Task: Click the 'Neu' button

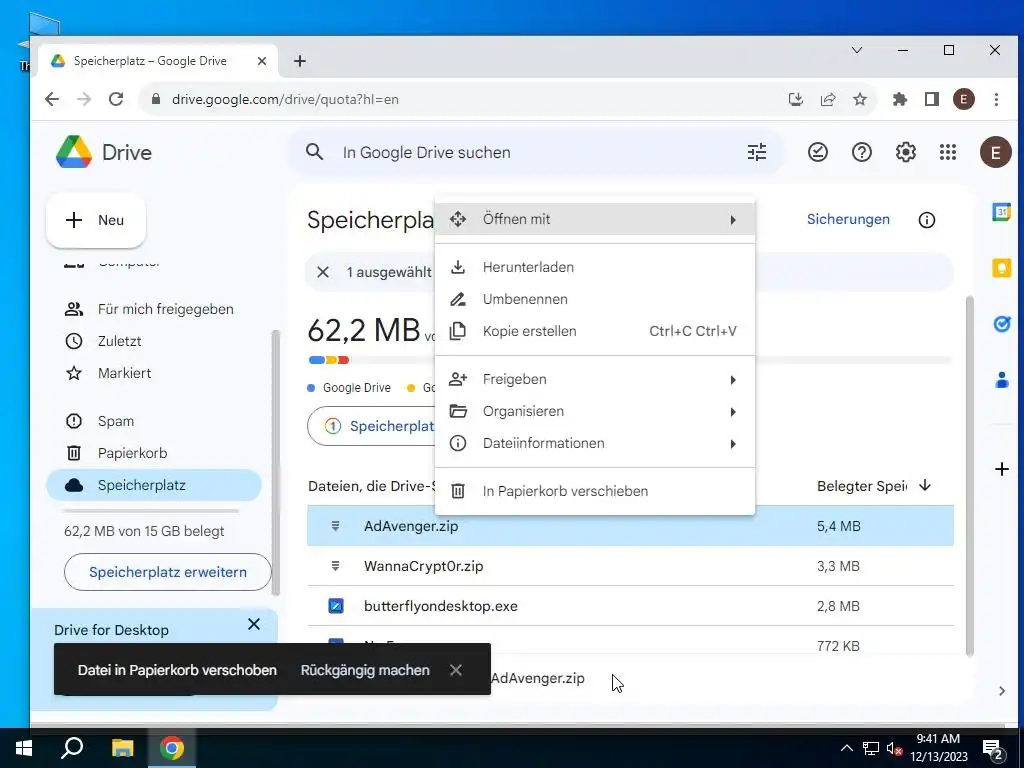Action: pos(96,220)
